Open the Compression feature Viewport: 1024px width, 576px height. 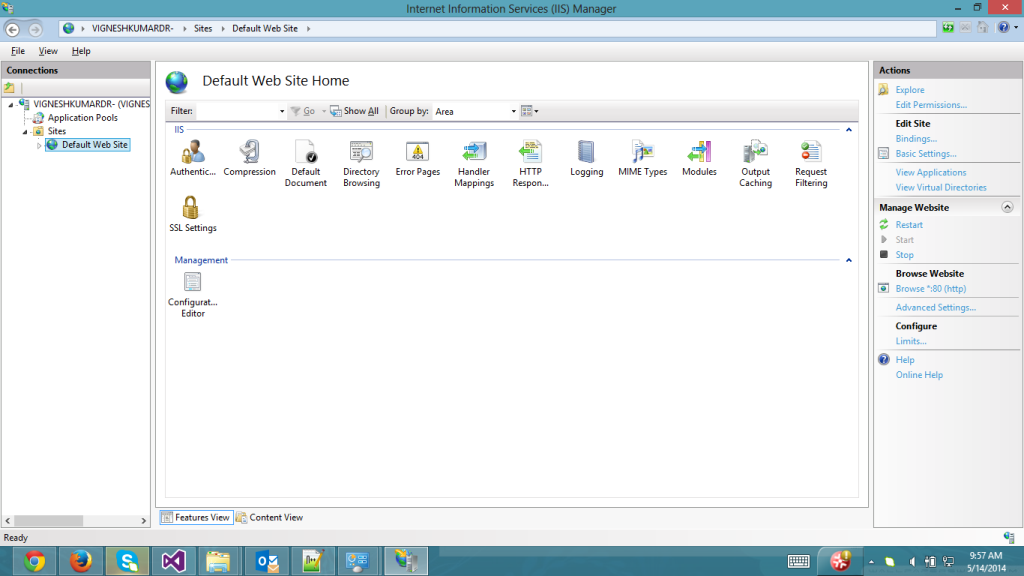249,153
